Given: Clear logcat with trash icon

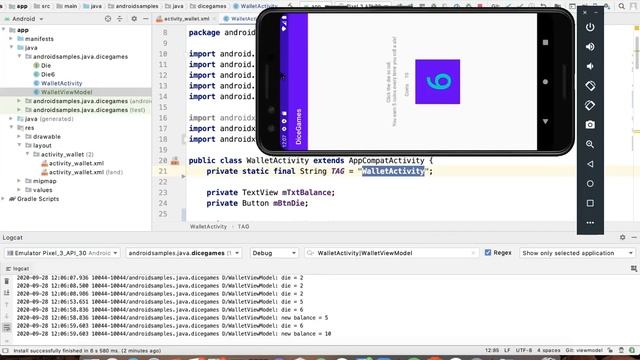Looking at the screenshot, I should click(7, 281).
